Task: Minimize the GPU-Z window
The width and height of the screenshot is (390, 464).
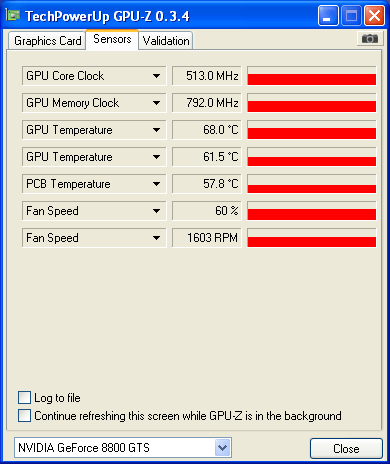Action: [328, 16]
